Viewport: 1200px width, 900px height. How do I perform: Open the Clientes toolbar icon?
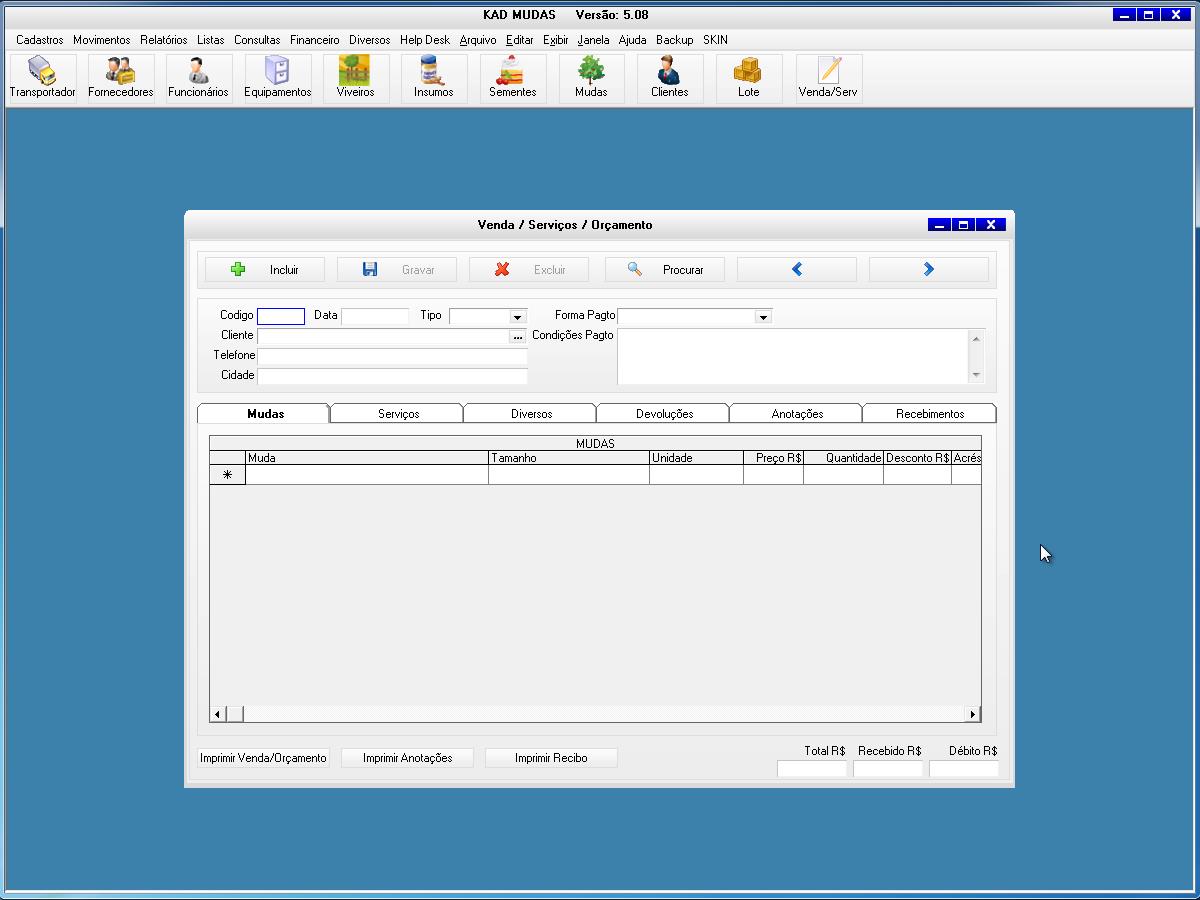[x=669, y=78]
